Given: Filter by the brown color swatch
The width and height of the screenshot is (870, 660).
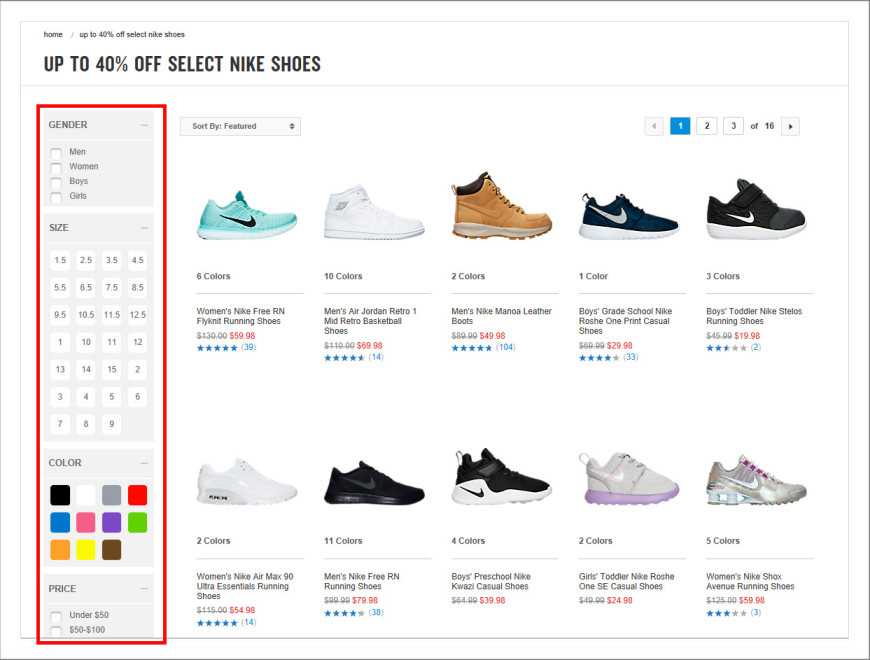Looking at the screenshot, I should click(x=112, y=550).
